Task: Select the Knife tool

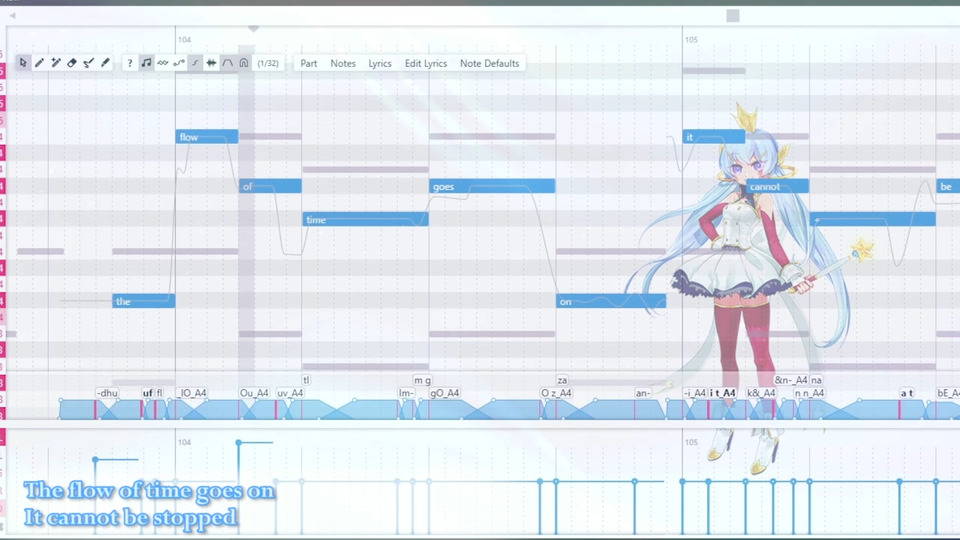Action: (x=105, y=63)
